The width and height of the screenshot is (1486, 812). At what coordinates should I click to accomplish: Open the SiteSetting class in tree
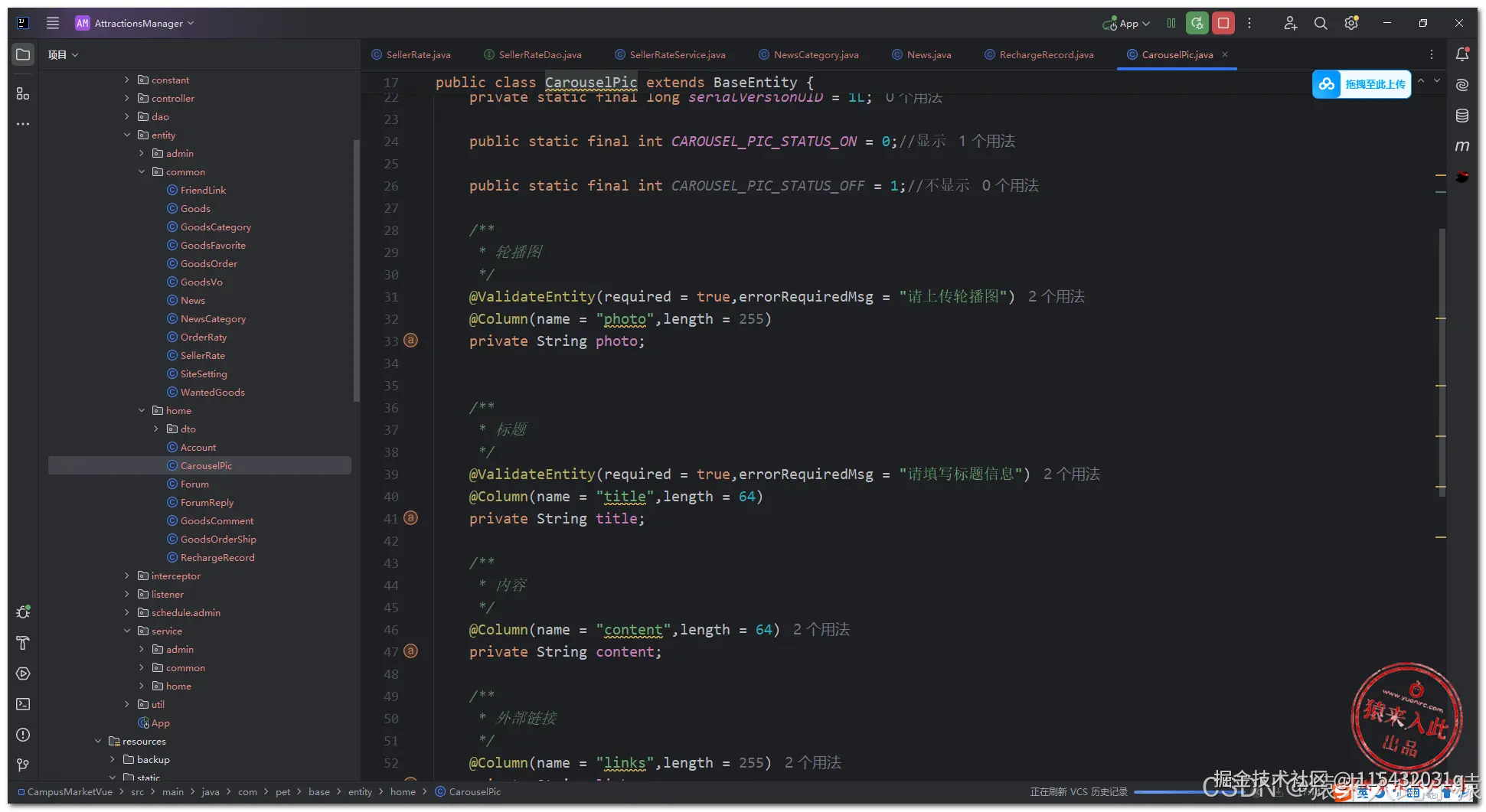[x=204, y=373]
